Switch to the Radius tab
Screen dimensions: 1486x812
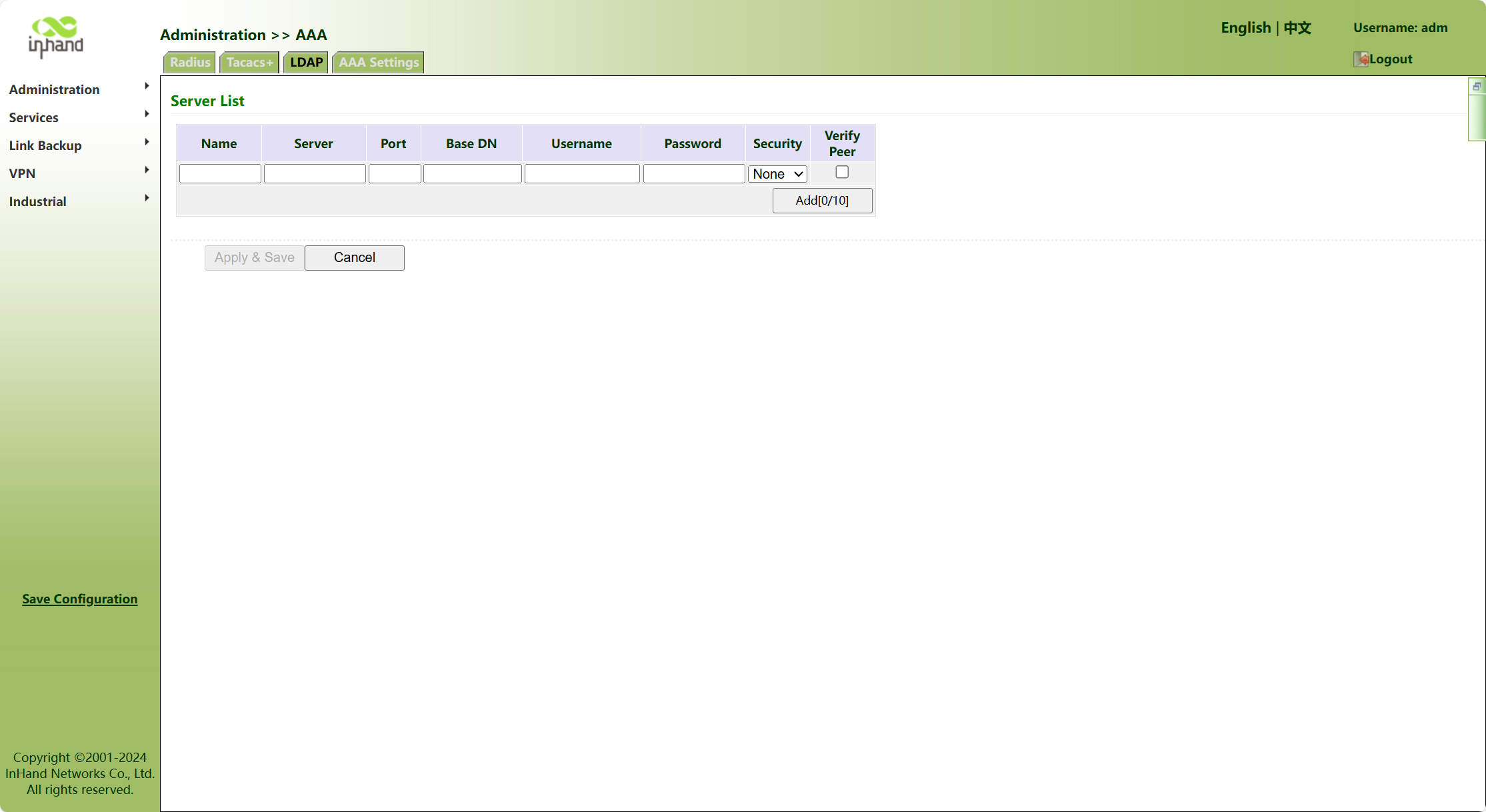coord(190,63)
